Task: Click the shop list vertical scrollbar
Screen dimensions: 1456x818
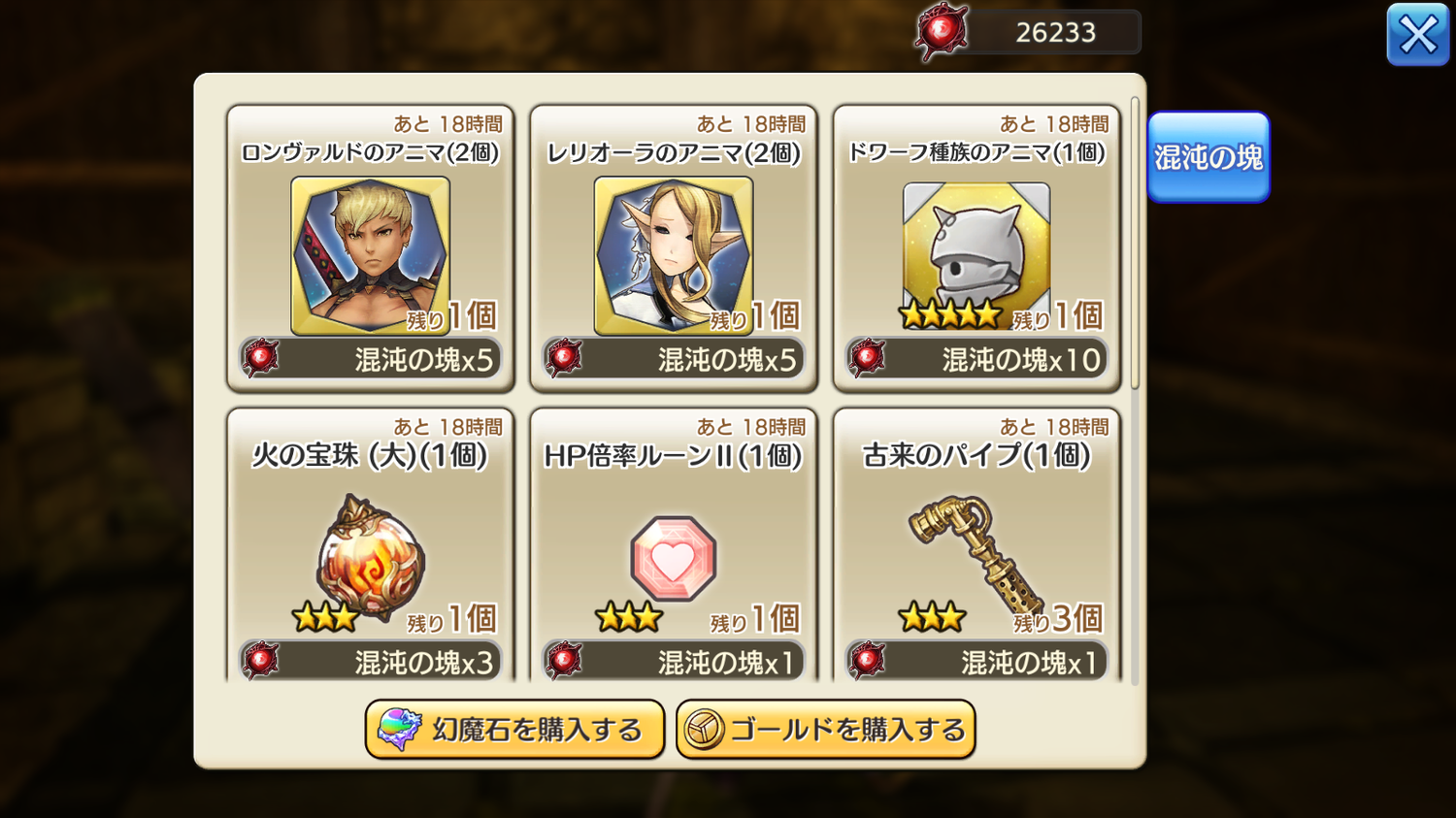Action: (x=1135, y=243)
